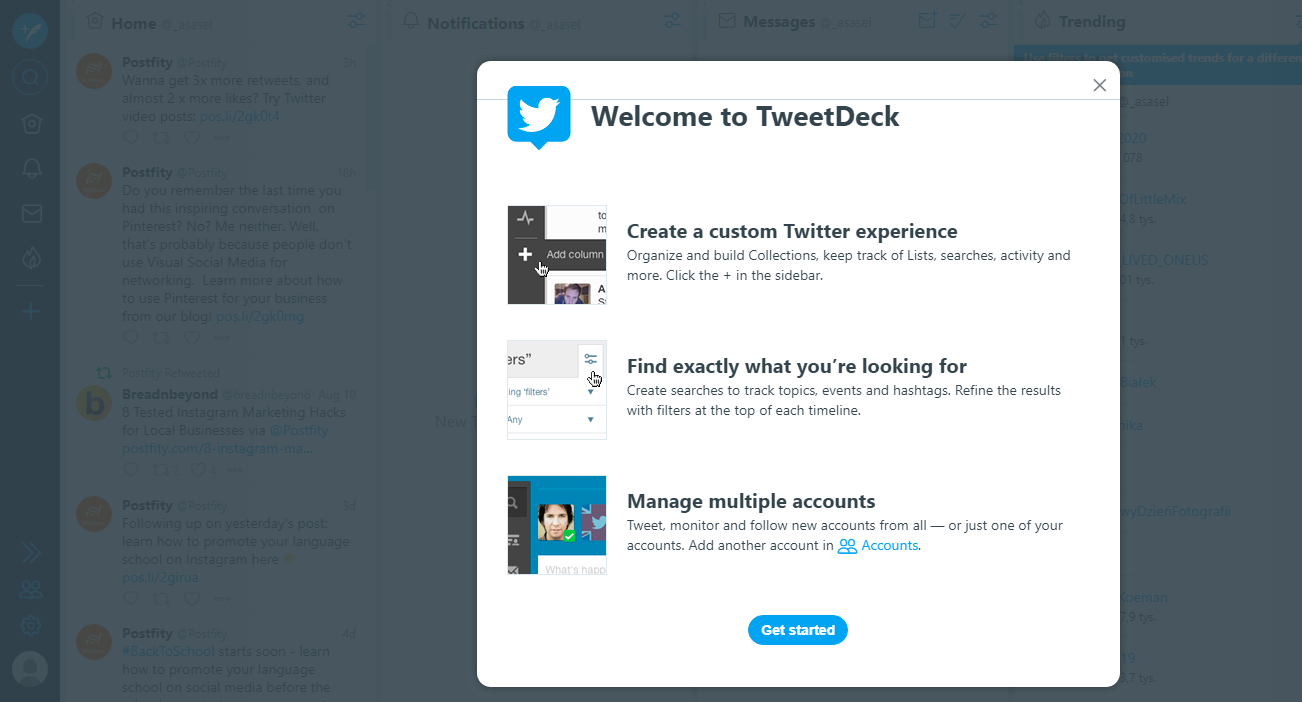Open Settings gear in the sidebar
Image resolution: width=1302 pixels, height=702 pixels.
point(31,626)
